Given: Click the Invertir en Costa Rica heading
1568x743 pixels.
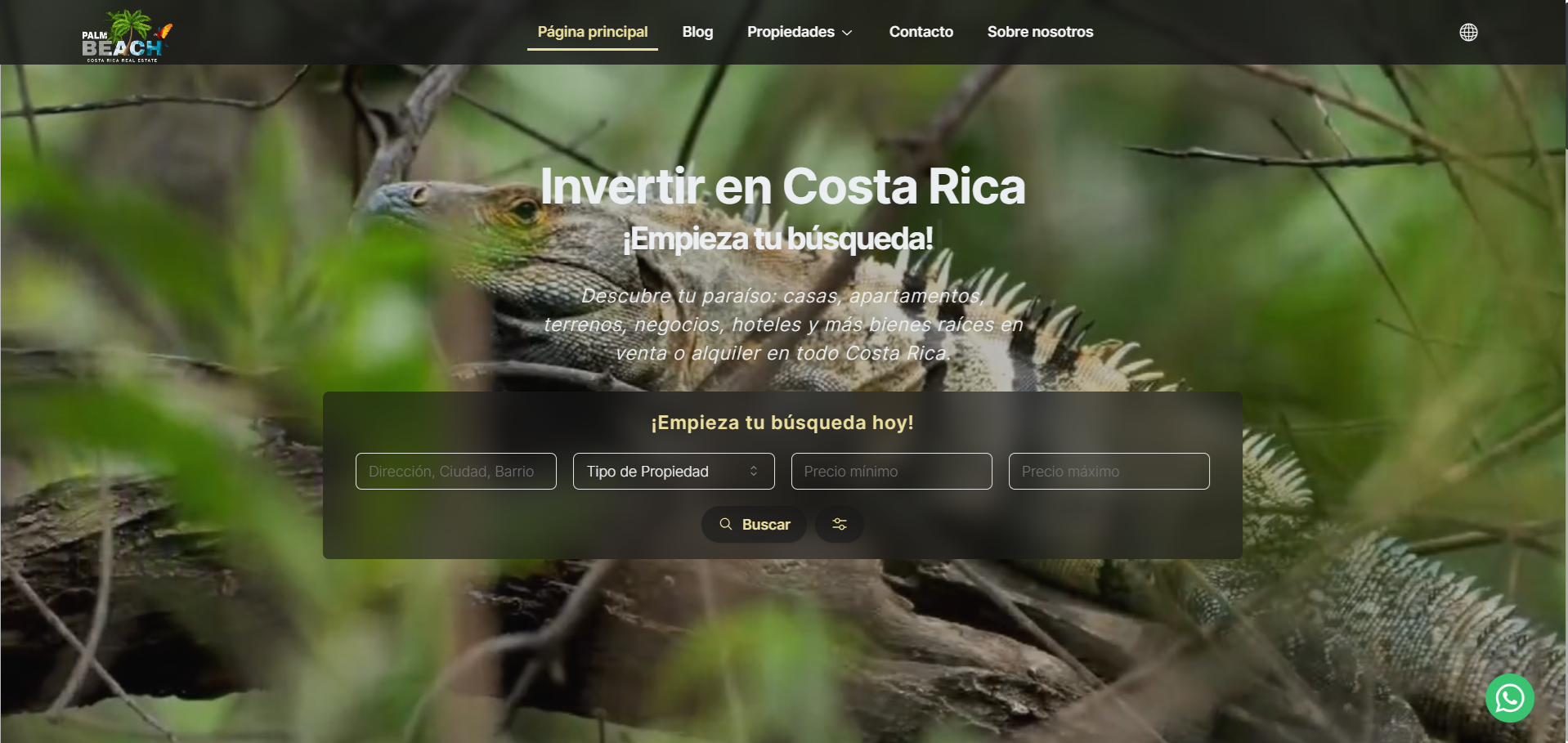Looking at the screenshot, I should [783, 186].
